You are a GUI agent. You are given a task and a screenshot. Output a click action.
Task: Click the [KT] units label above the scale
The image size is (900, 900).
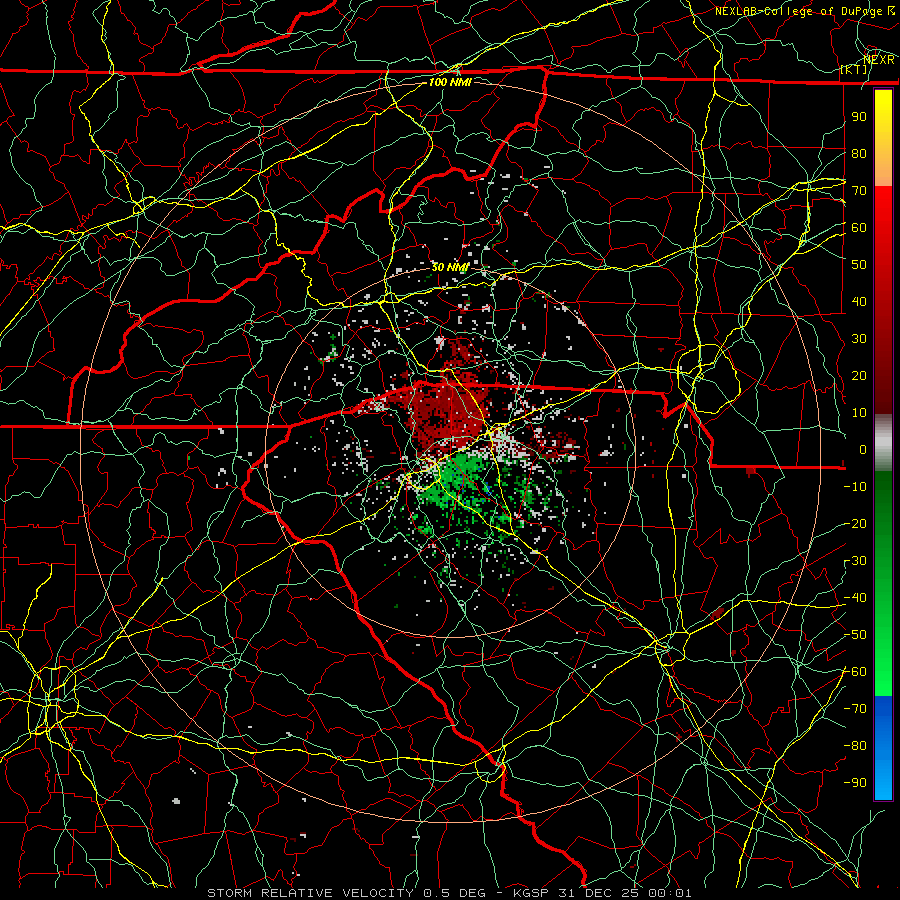coord(854,69)
